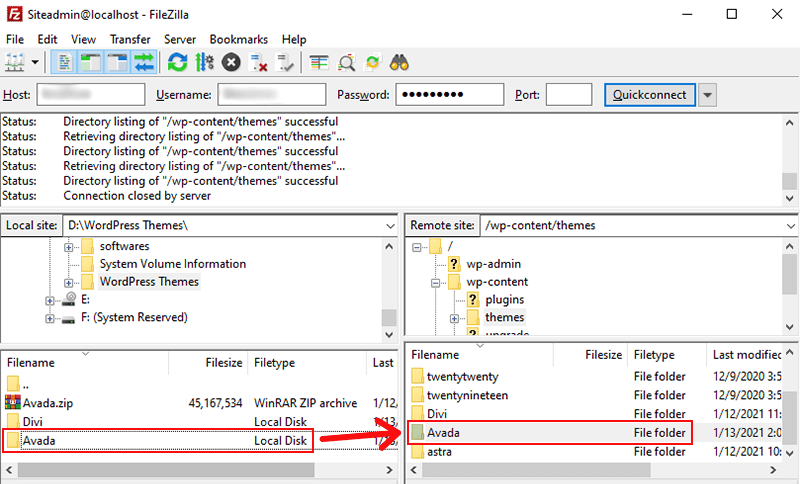Image resolution: width=800 pixels, height=484 pixels.
Task: Select the local Avada folder
Action: point(39,441)
